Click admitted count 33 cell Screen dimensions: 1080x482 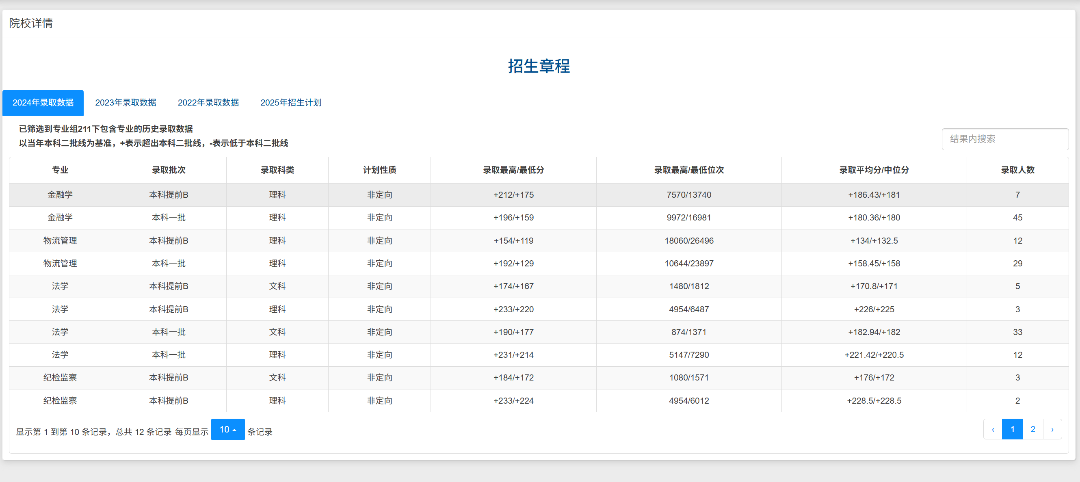click(1018, 332)
